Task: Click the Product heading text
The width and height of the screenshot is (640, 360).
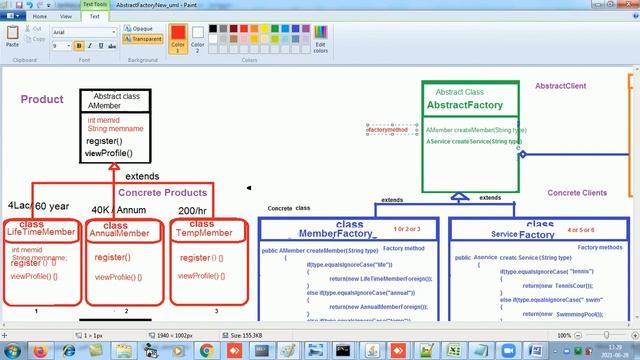Action: coord(42,99)
